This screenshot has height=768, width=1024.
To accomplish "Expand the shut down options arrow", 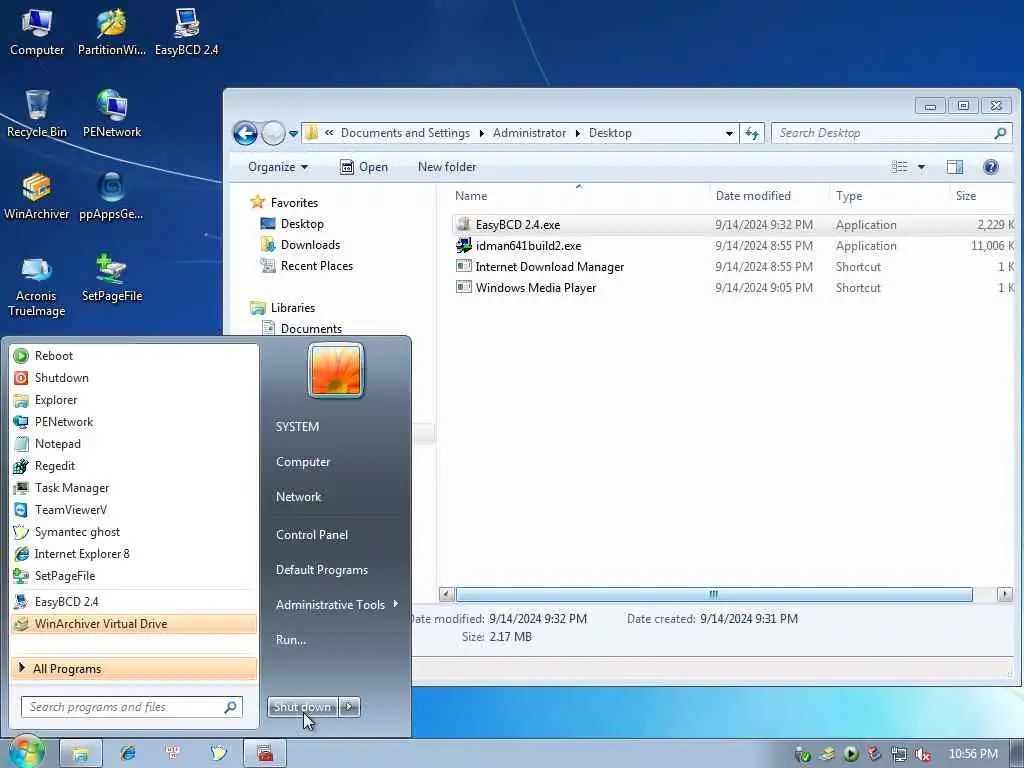I will pos(349,707).
